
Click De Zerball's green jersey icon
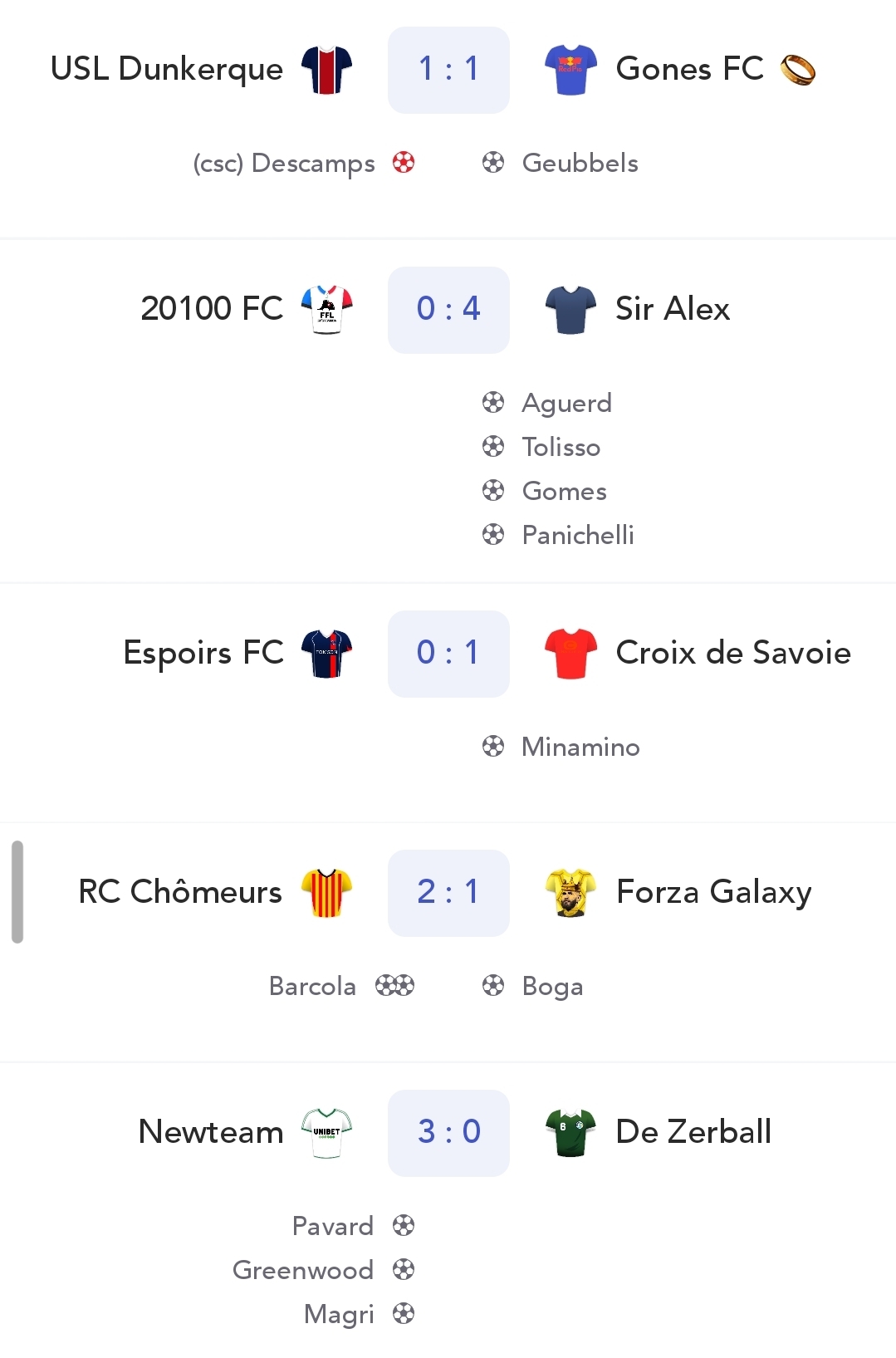point(570,1132)
